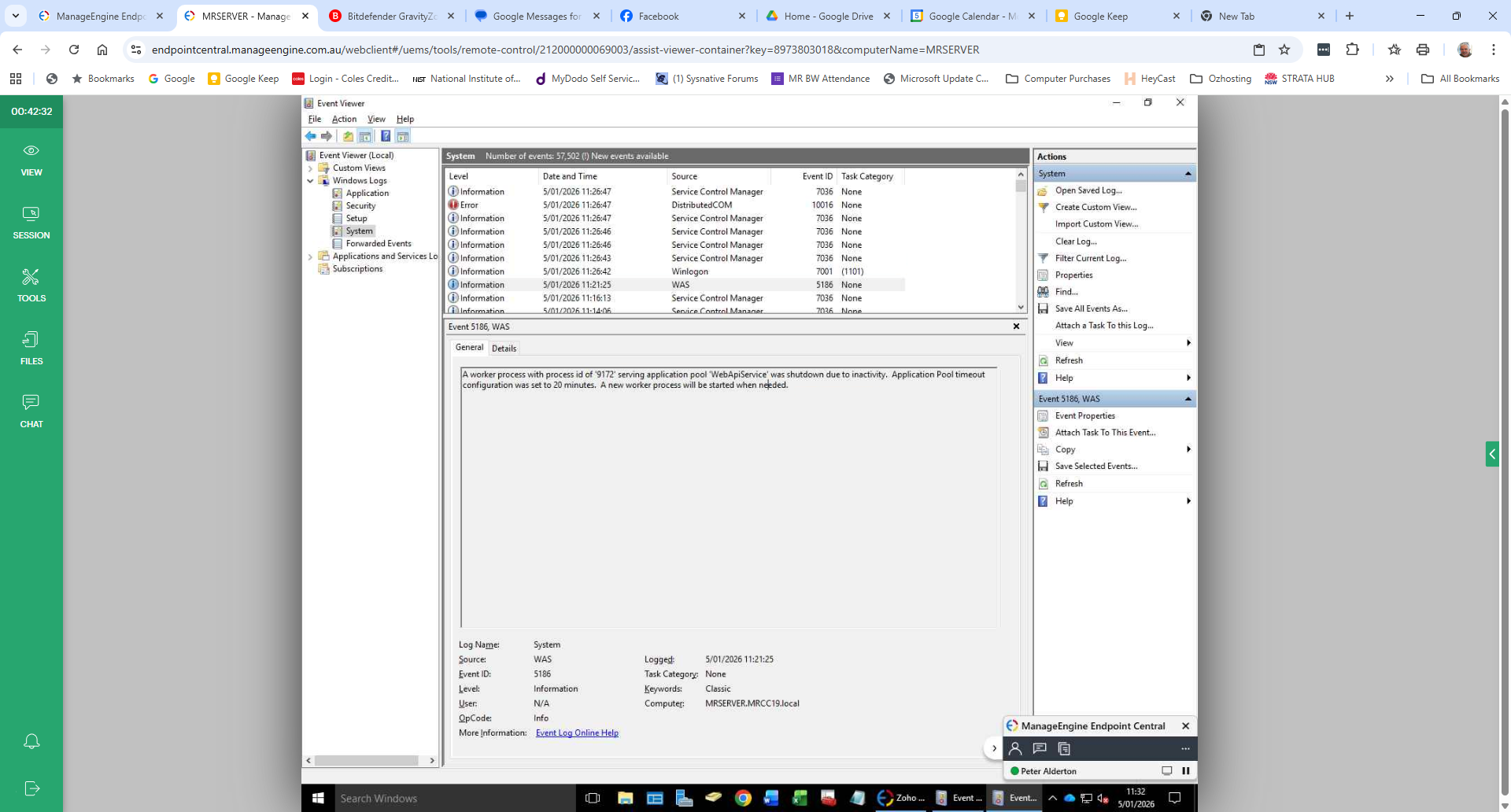Toggle the Show/Hide Console Tree toolbar icon
Viewport: 1511px width, 812px height.
tap(364, 136)
